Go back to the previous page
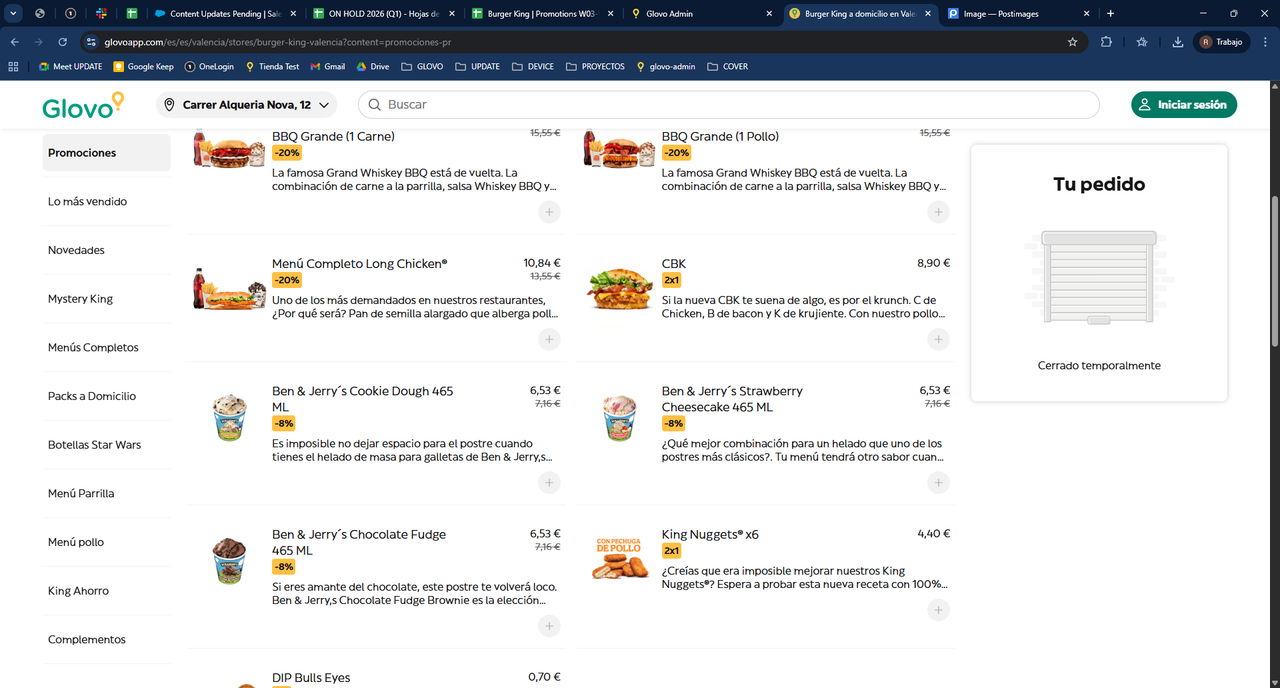This screenshot has width=1280, height=688. (x=15, y=42)
